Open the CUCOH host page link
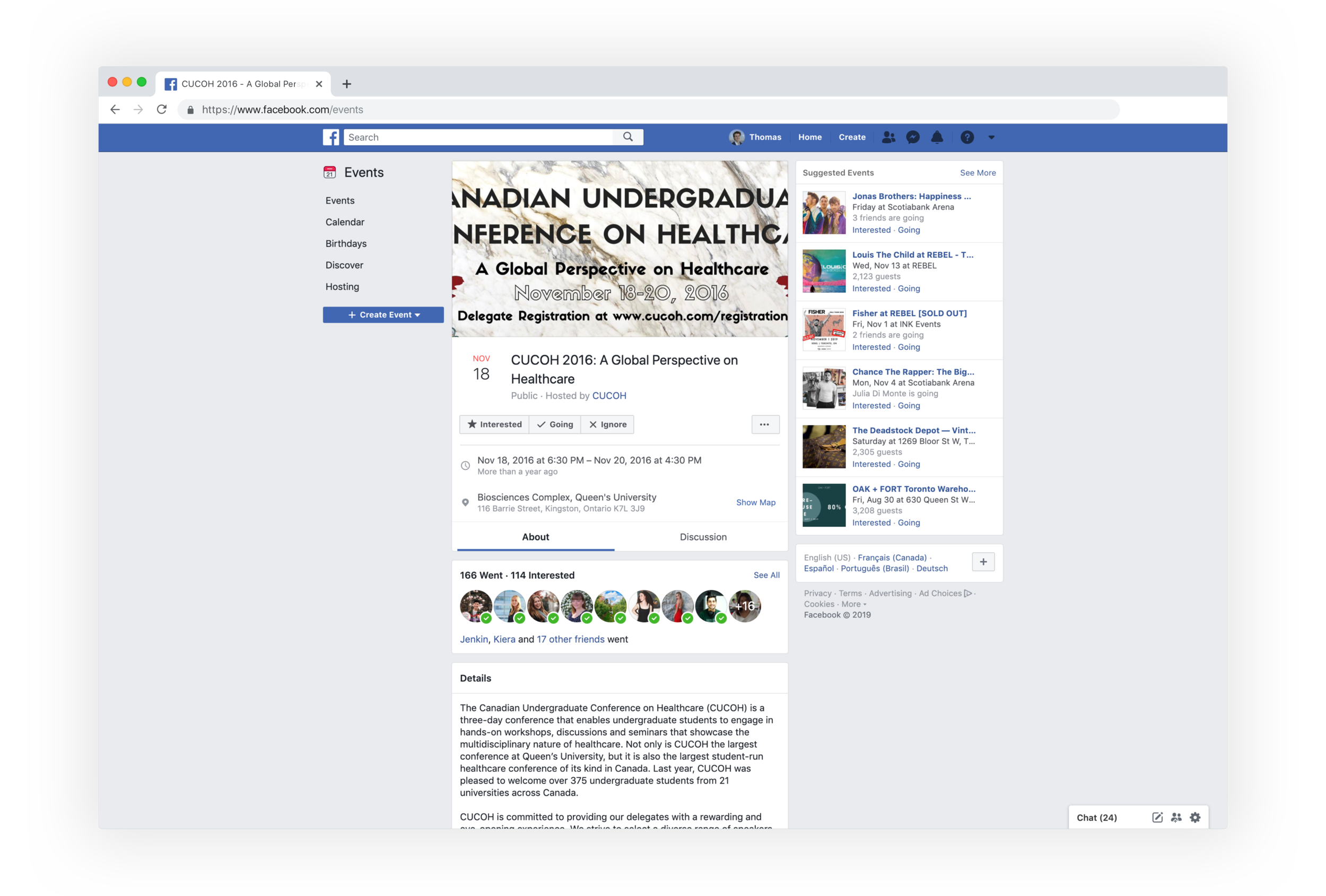 [609, 396]
